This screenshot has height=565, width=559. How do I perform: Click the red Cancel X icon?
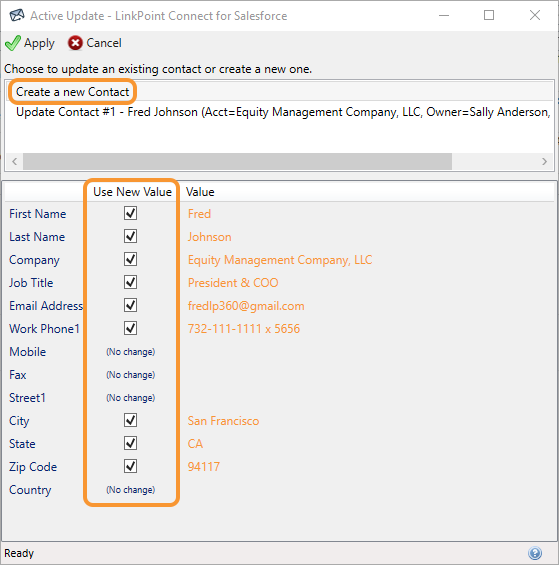[x=75, y=43]
